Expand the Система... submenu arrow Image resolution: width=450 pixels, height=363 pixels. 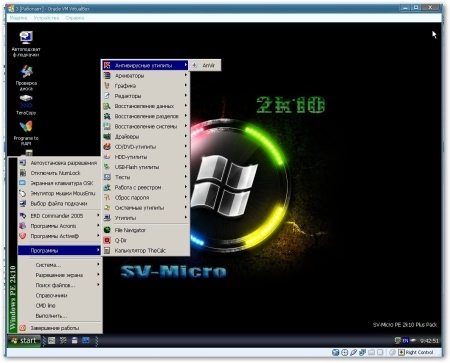[x=98, y=265]
